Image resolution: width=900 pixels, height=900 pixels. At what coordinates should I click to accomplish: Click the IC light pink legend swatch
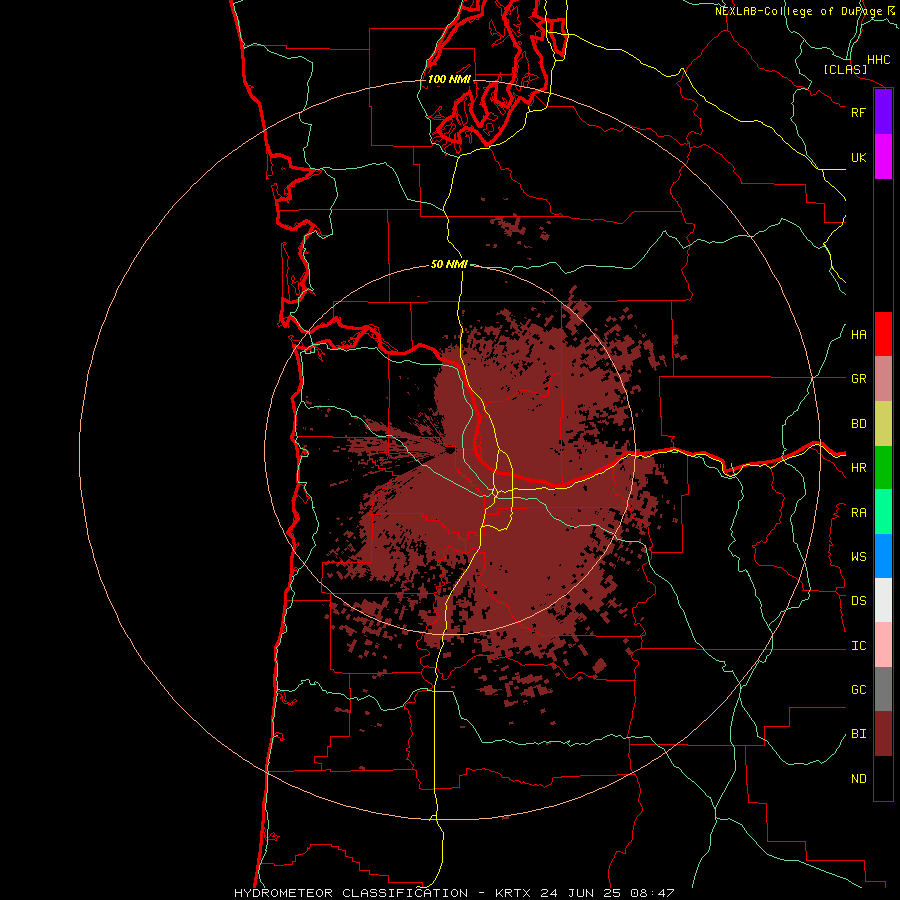(883, 645)
